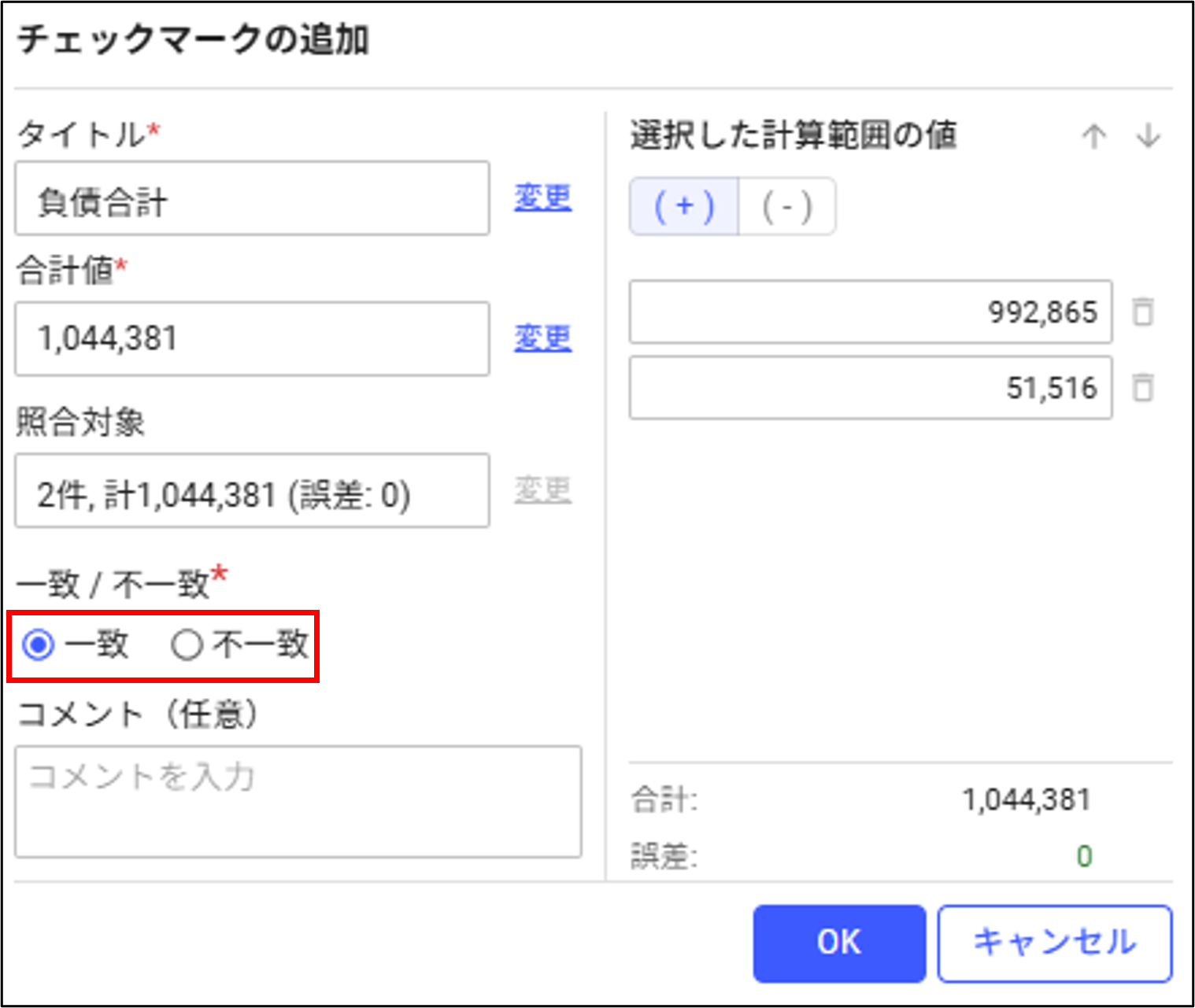The image size is (1195, 1008).
Task: Select the 一致 radio button
Action: pyautogui.click(x=38, y=645)
